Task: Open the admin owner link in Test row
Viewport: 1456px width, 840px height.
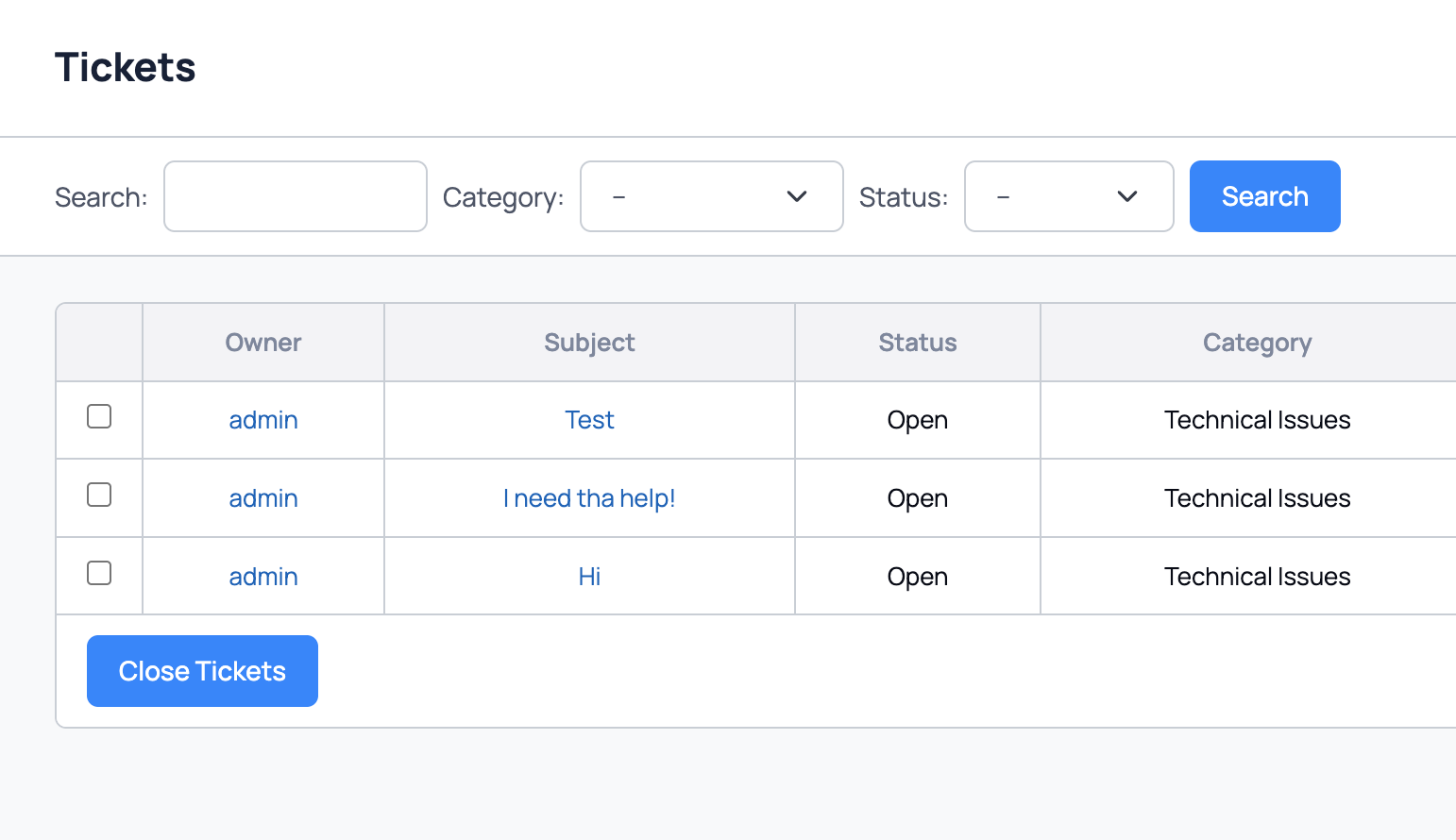Action: coord(263,420)
